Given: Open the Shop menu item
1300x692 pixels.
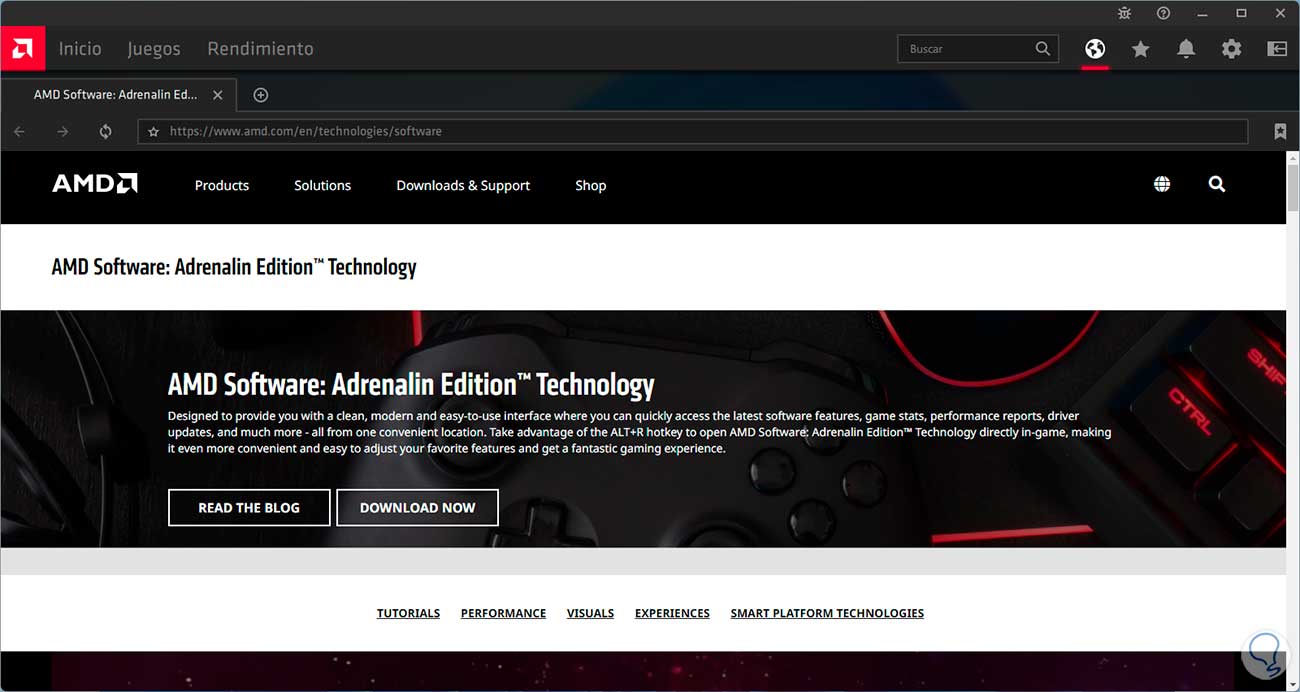Looking at the screenshot, I should click(591, 185).
